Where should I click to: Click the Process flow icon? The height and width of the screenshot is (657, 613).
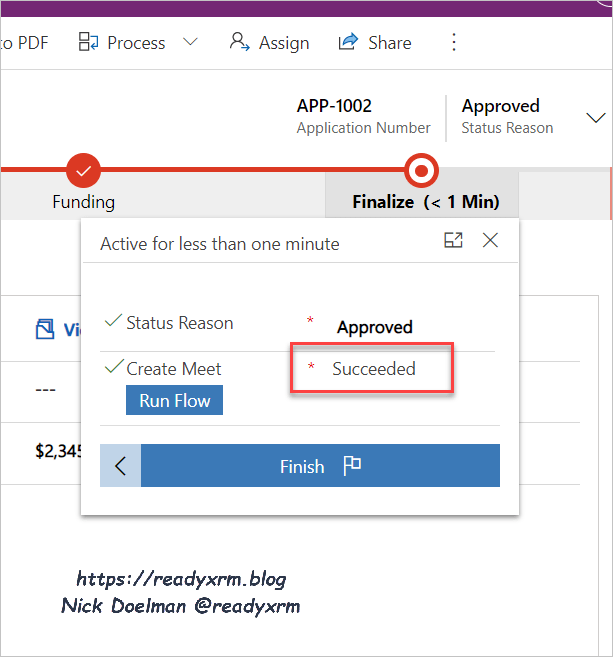pyautogui.click(x=88, y=42)
